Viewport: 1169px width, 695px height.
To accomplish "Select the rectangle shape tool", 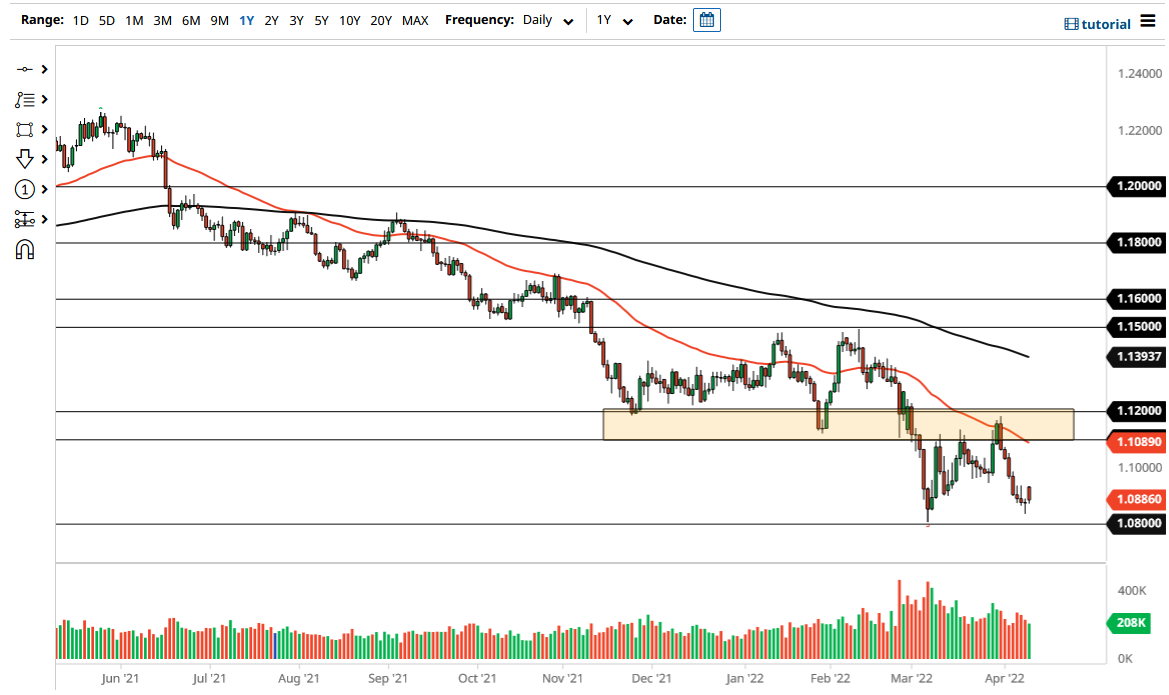I will (25, 128).
